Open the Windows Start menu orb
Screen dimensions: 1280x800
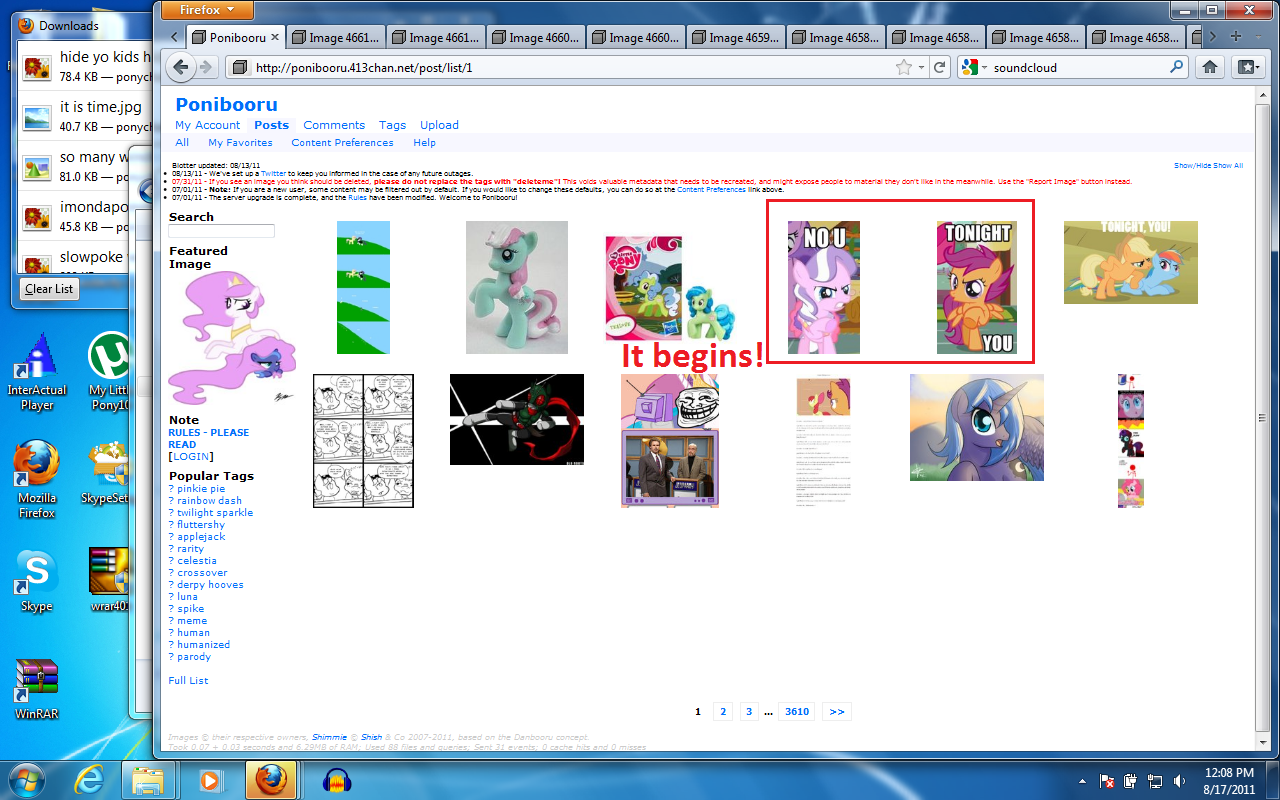(x=24, y=780)
